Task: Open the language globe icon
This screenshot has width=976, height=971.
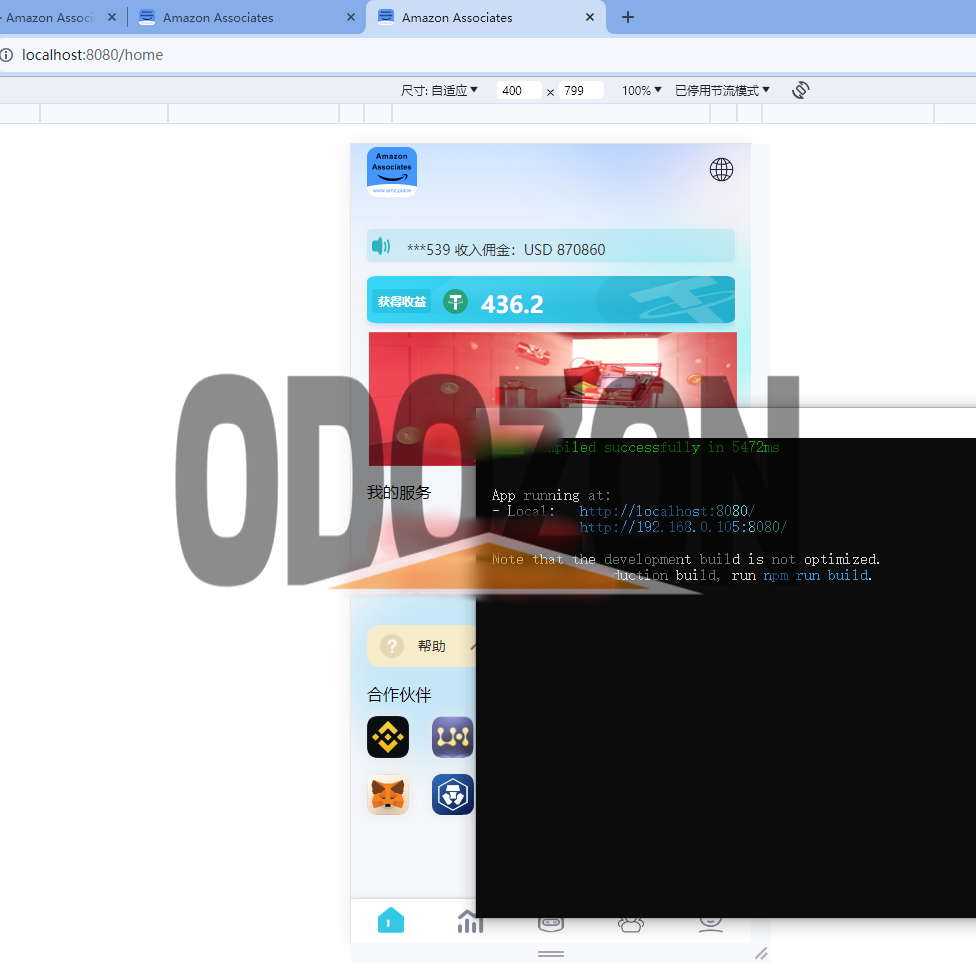Action: (x=721, y=169)
